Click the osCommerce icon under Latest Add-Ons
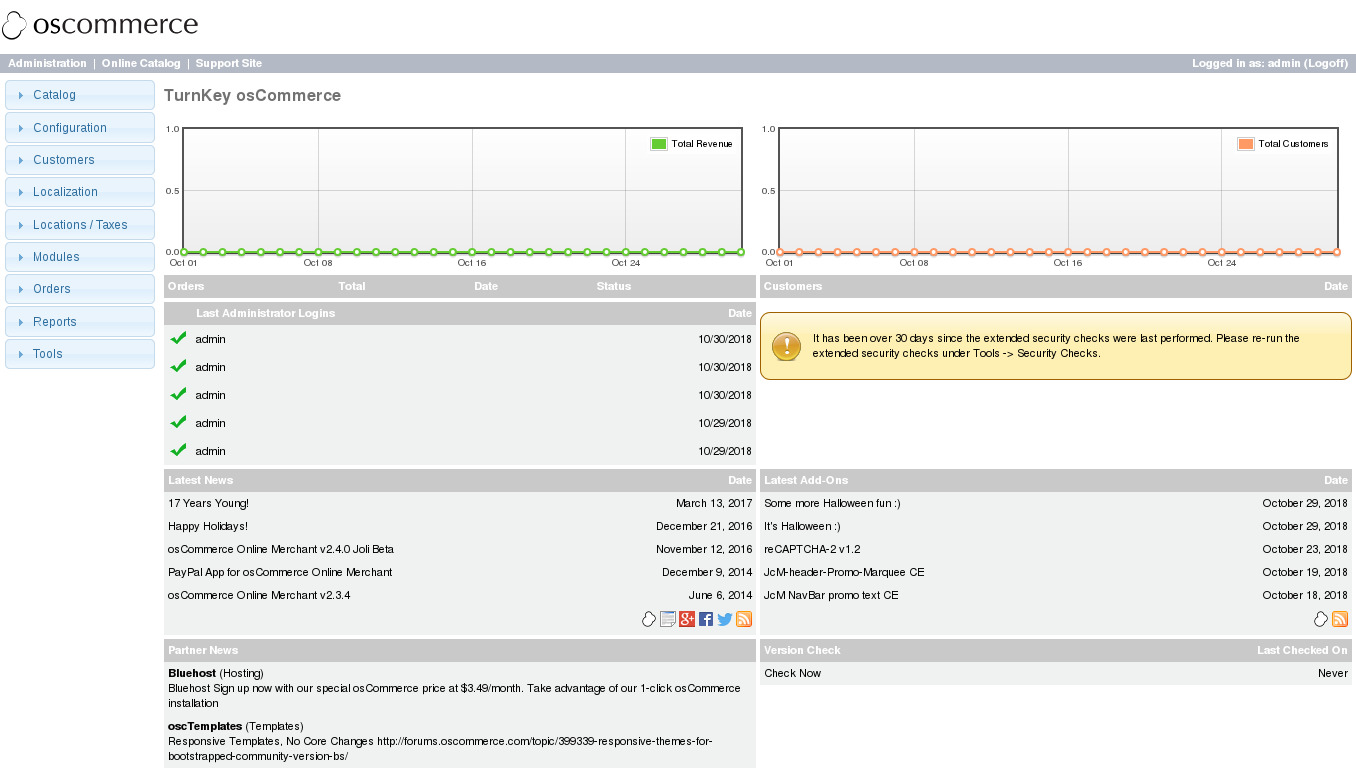 (1321, 619)
